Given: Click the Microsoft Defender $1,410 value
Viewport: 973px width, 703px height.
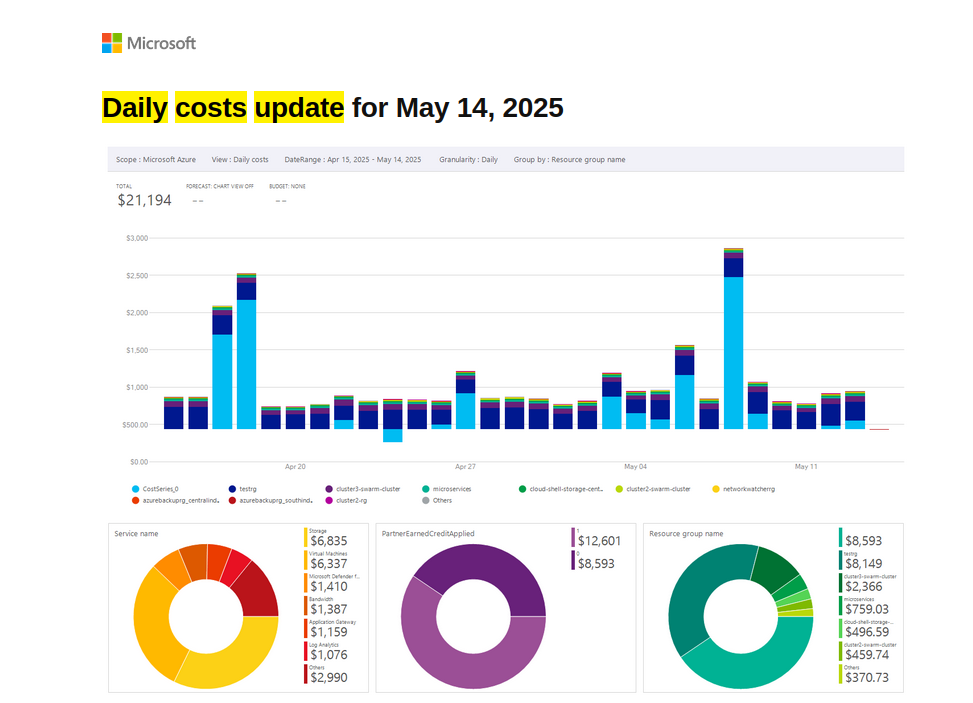Looking at the screenshot, I should pyautogui.click(x=329, y=586).
